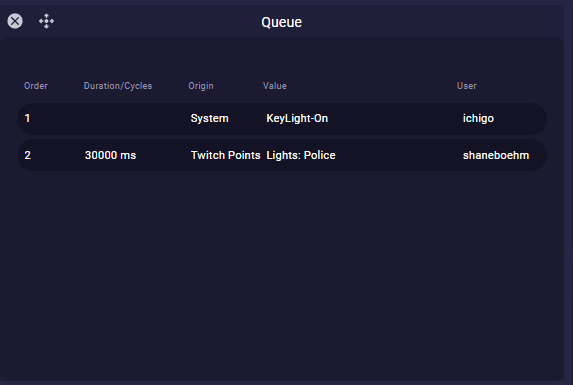Click the Value column header
Viewport: 573px width, 385px height.
click(x=275, y=86)
